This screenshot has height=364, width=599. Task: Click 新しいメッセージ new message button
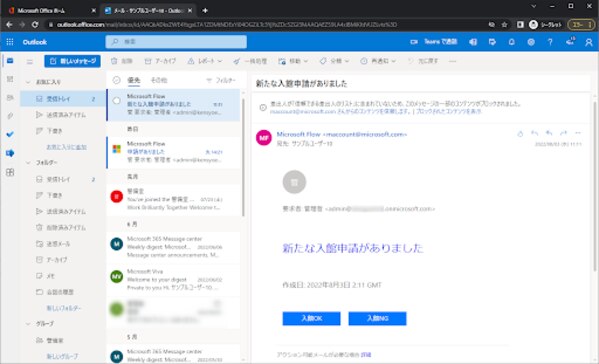coord(73,61)
